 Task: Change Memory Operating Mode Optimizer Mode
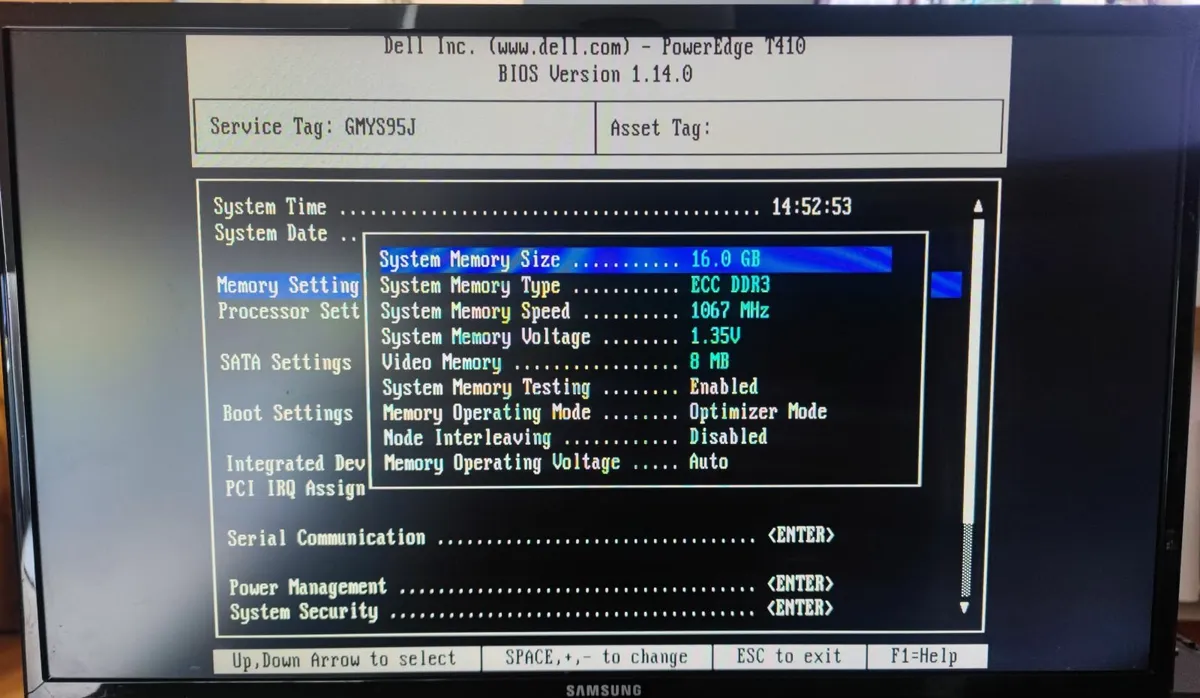(x=758, y=412)
